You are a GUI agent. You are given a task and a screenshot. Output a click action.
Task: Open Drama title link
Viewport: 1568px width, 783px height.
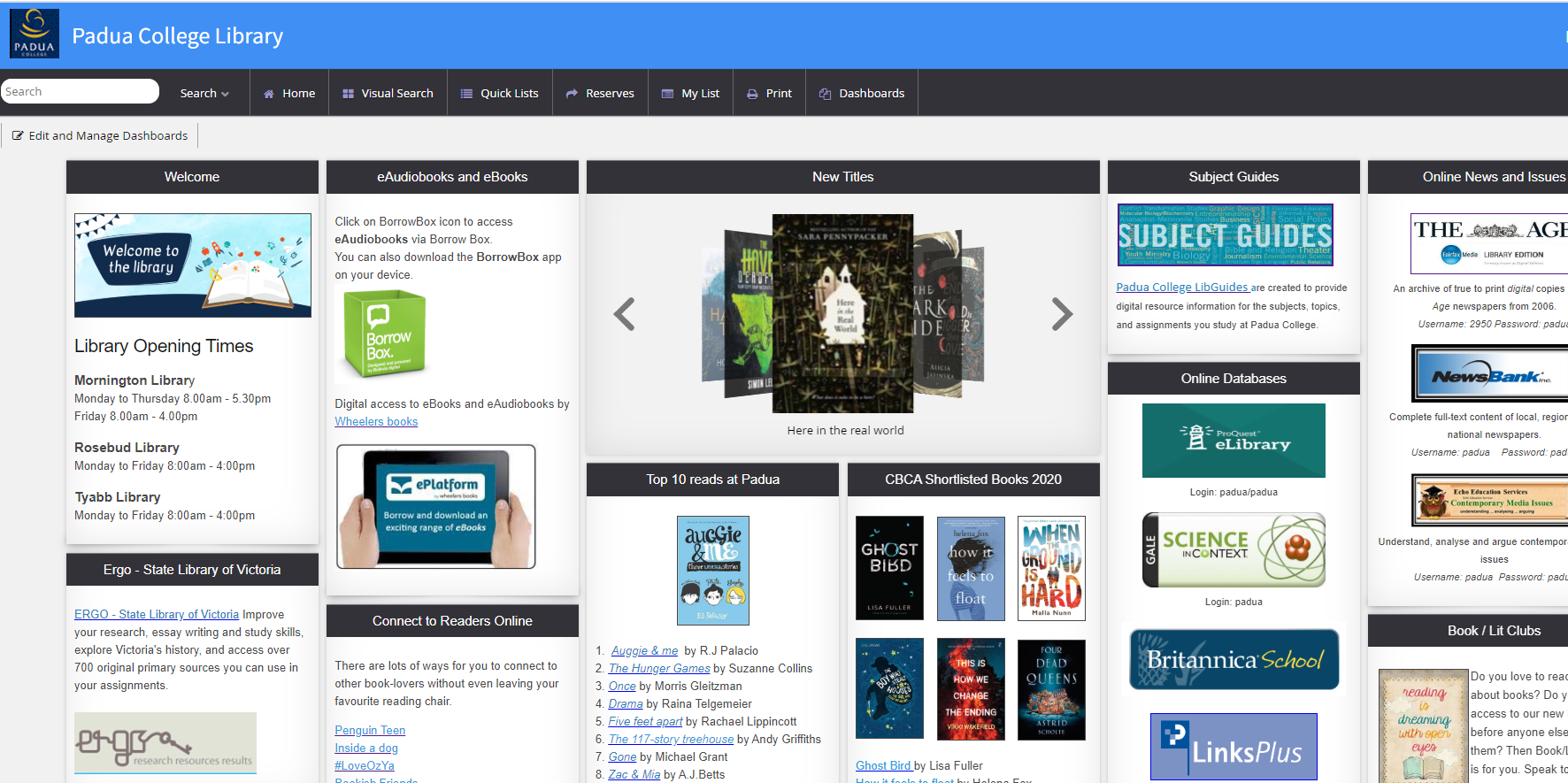(x=626, y=704)
